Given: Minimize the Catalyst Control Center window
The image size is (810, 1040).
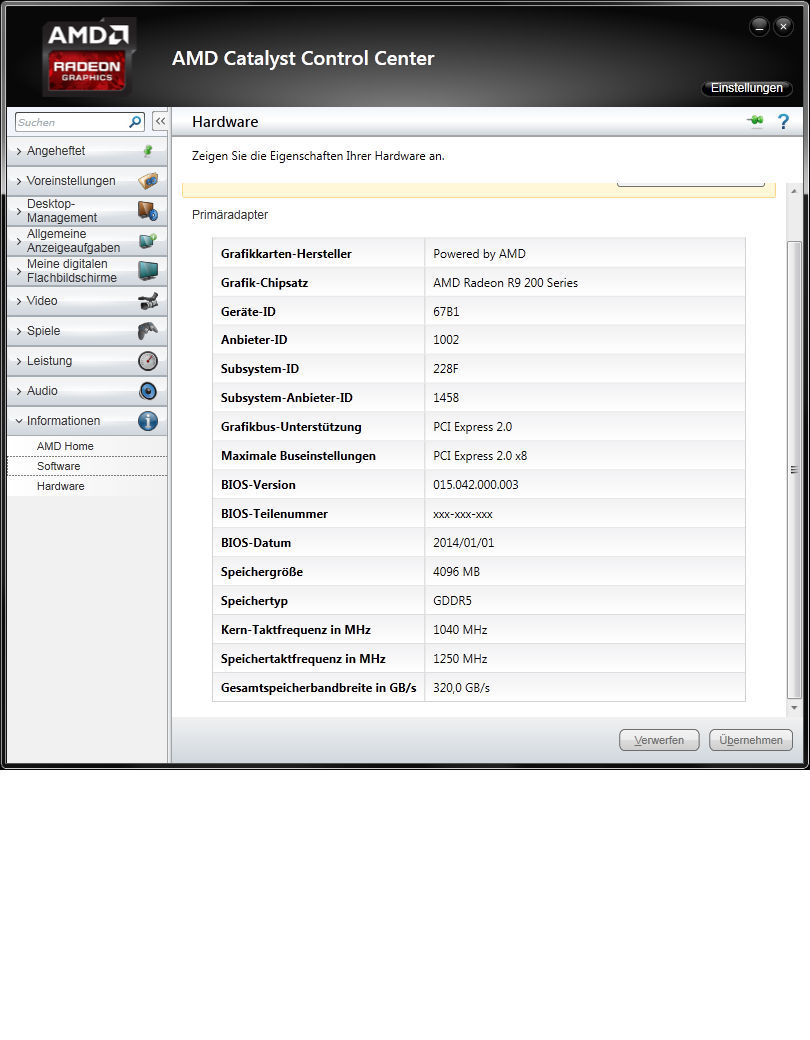Looking at the screenshot, I should [x=759, y=27].
